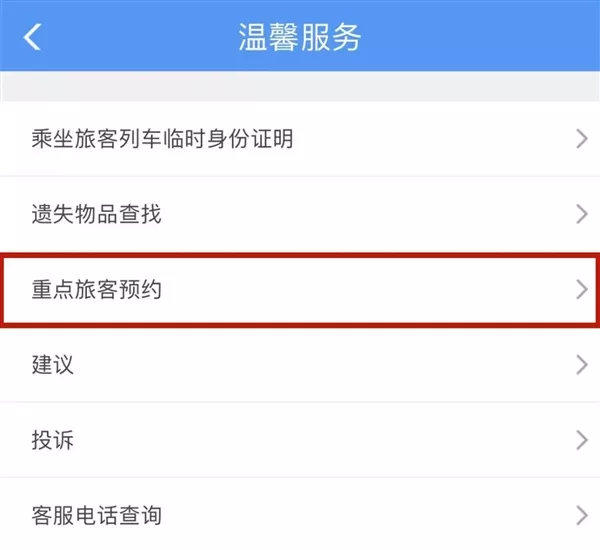Click the chevron next to 客服电话查询
Viewport: 600px width, 550px height.
tap(582, 516)
